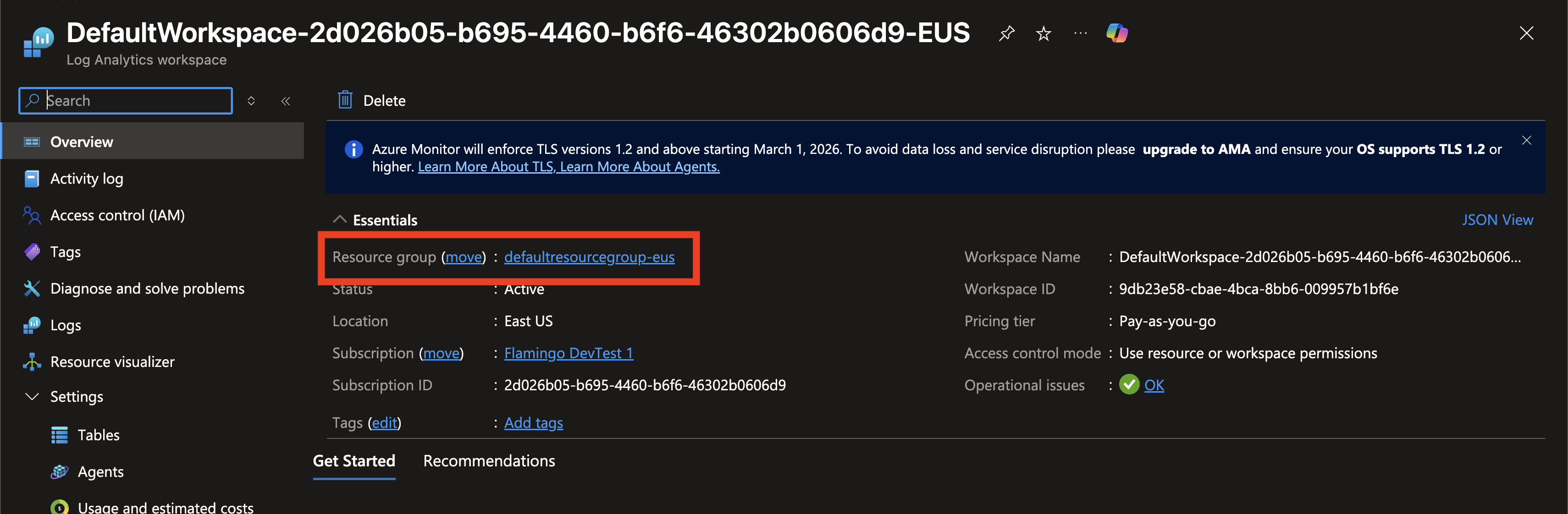Collapse the Settings group
This screenshot has height=514, width=1568.
click(x=32, y=396)
